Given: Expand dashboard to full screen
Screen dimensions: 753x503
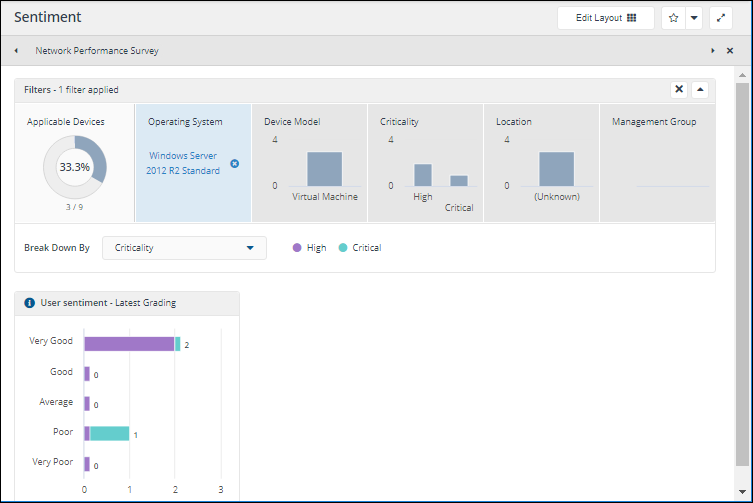Looking at the screenshot, I should click(721, 18).
